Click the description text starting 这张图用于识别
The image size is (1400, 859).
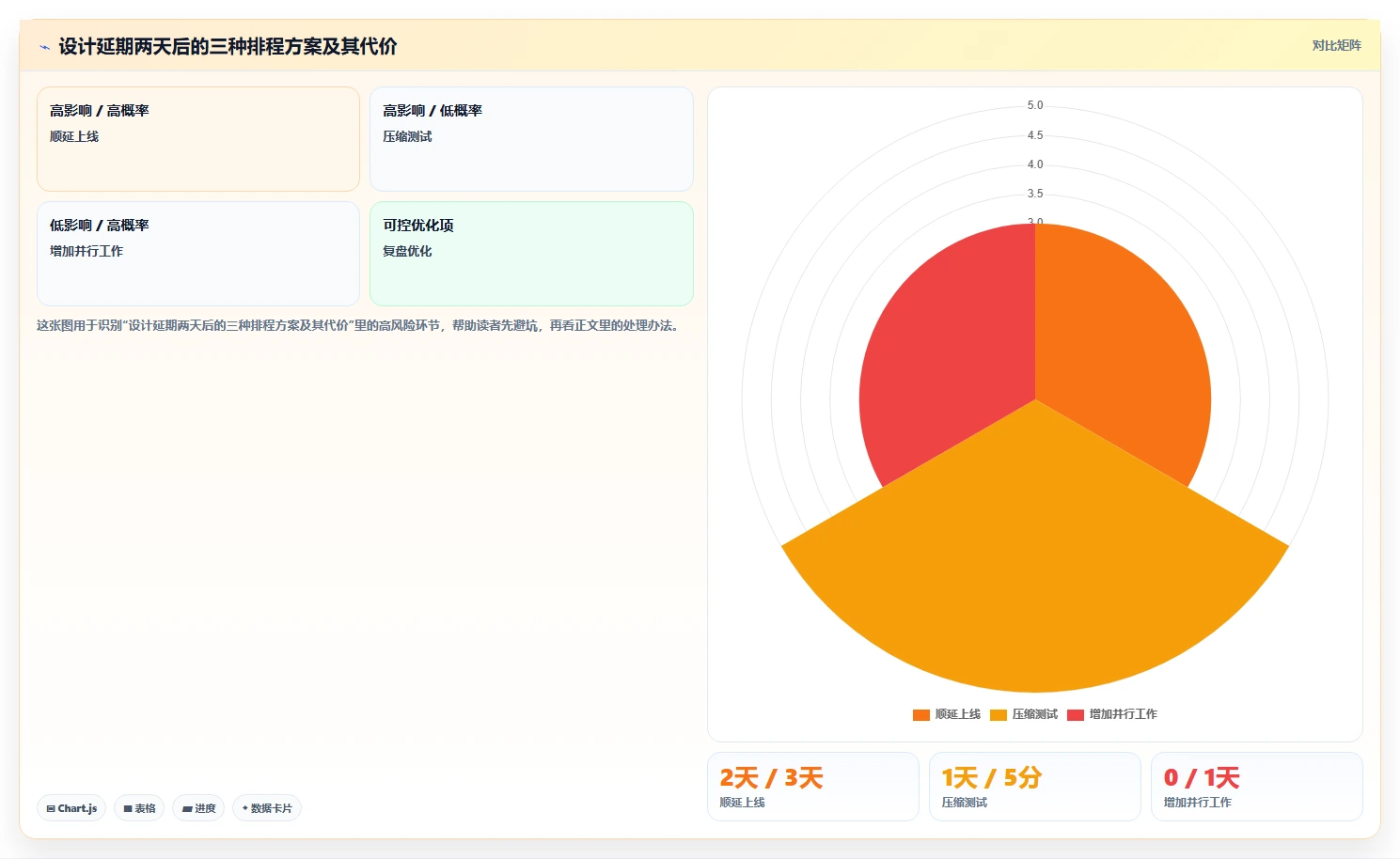(360, 325)
